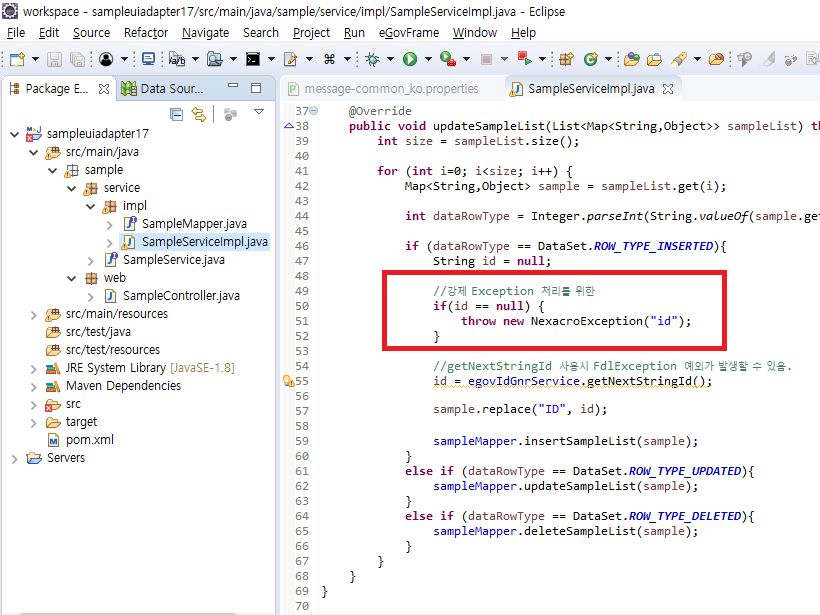Toggle Link with Editor in Package Explorer

coord(198,114)
